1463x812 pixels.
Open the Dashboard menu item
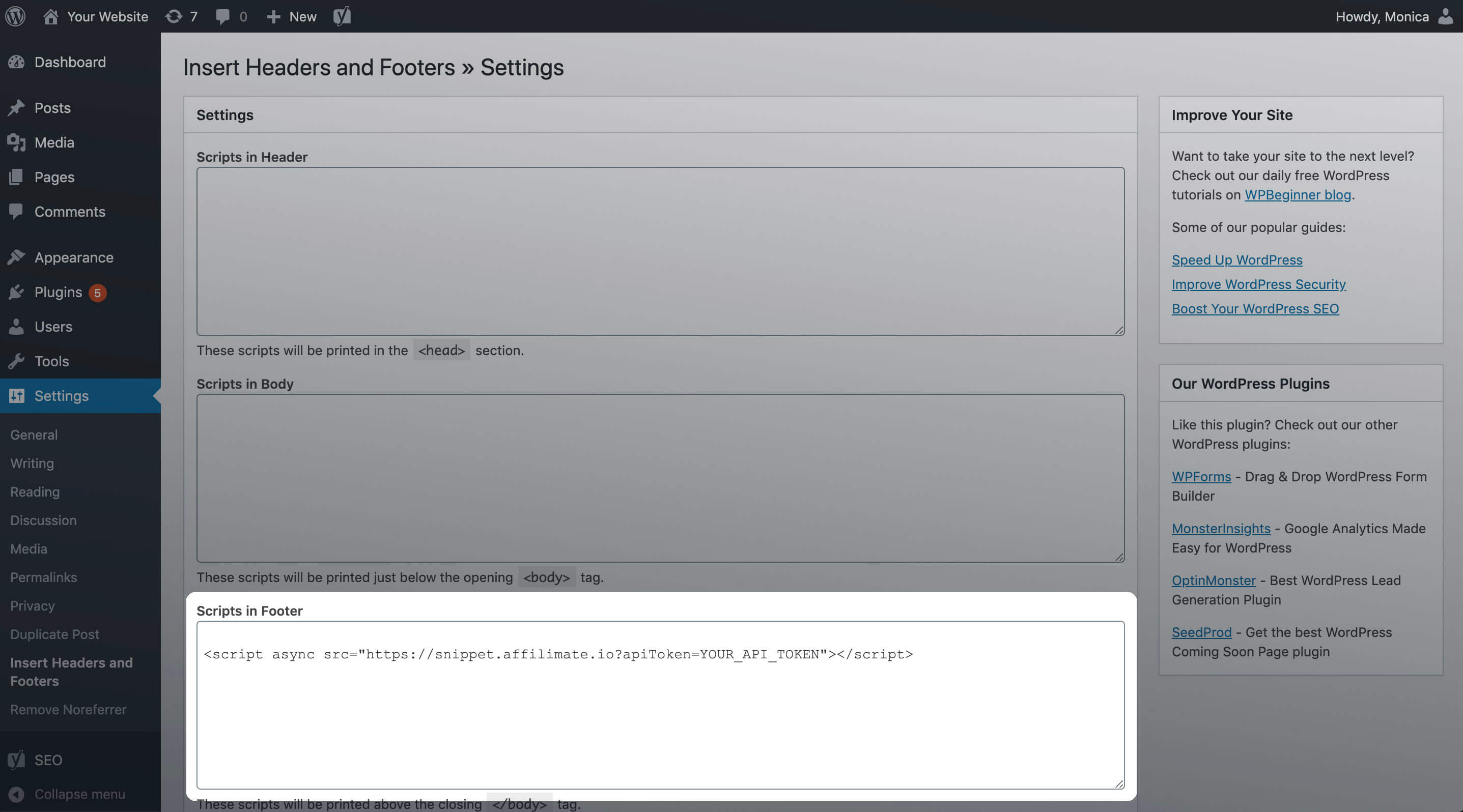[70, 62]
